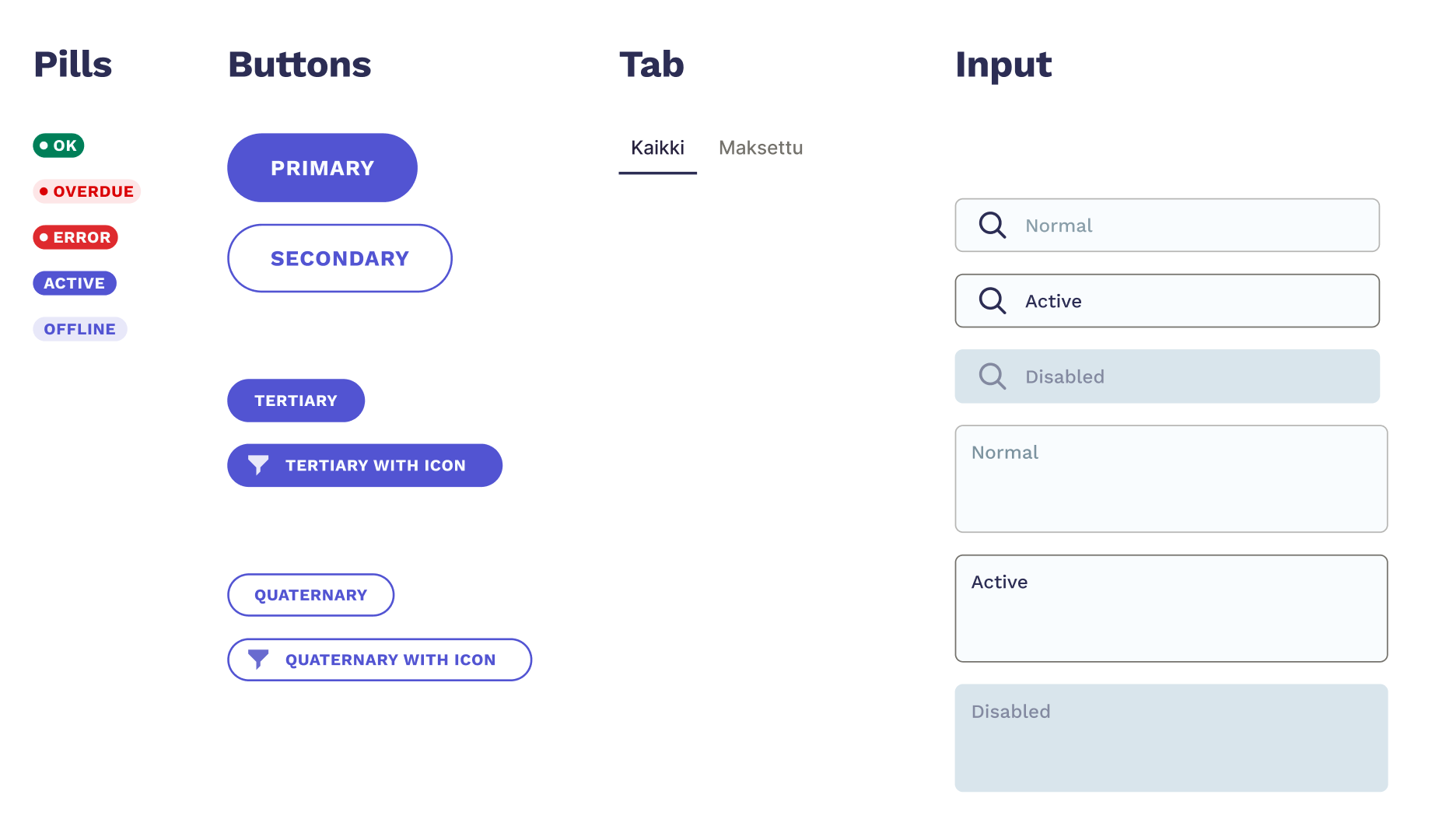This screenshot has height=840, width=1439.
Task: Click the filter icon on Quaternary With Icon
Action: 258,660
